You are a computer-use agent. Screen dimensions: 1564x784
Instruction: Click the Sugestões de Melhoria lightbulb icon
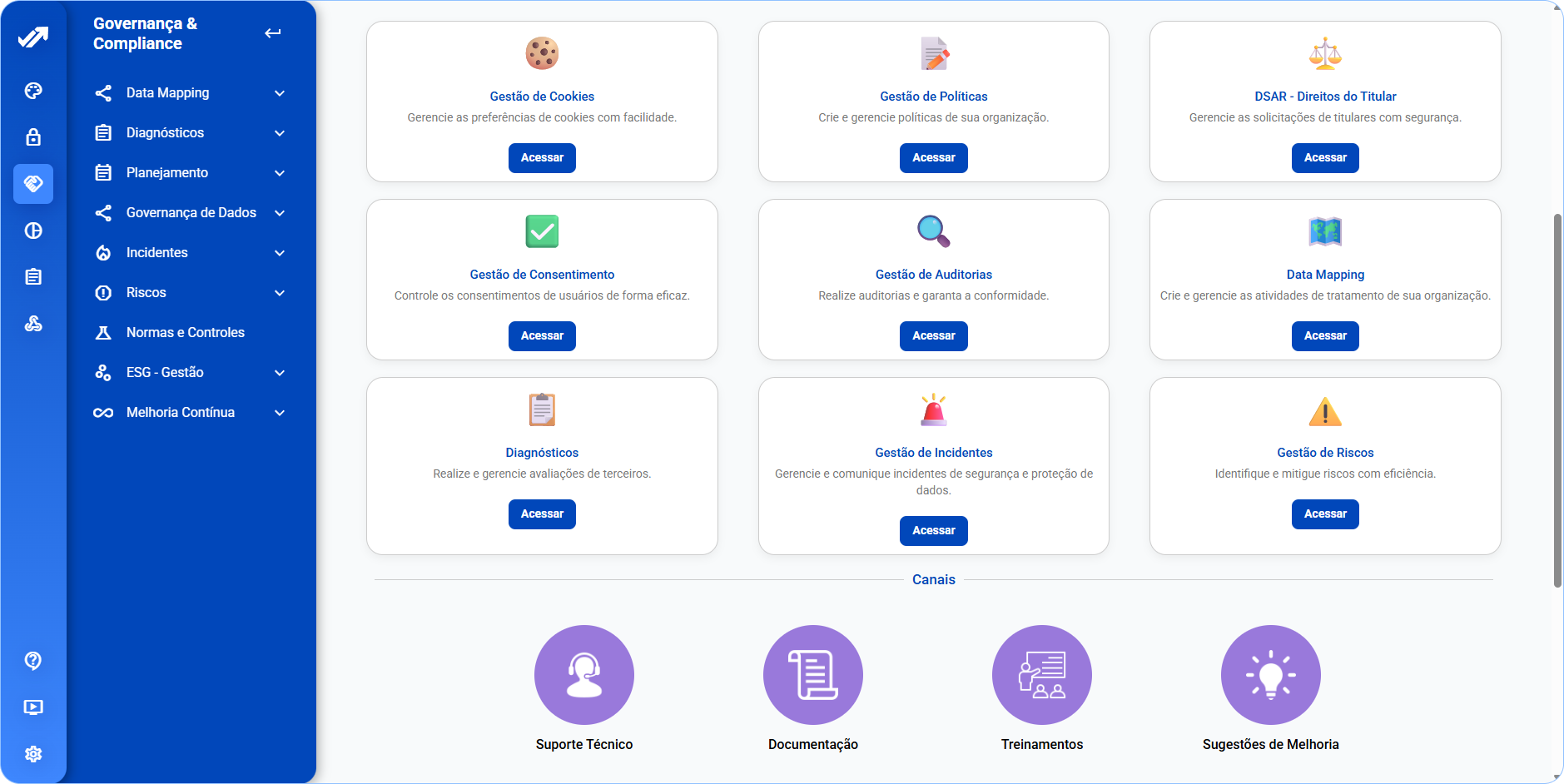tap(1269, 675)
